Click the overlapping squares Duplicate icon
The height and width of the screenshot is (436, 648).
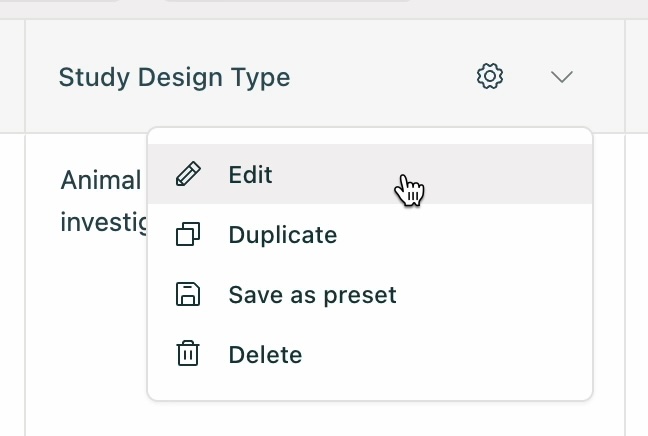tap(188, 234)
